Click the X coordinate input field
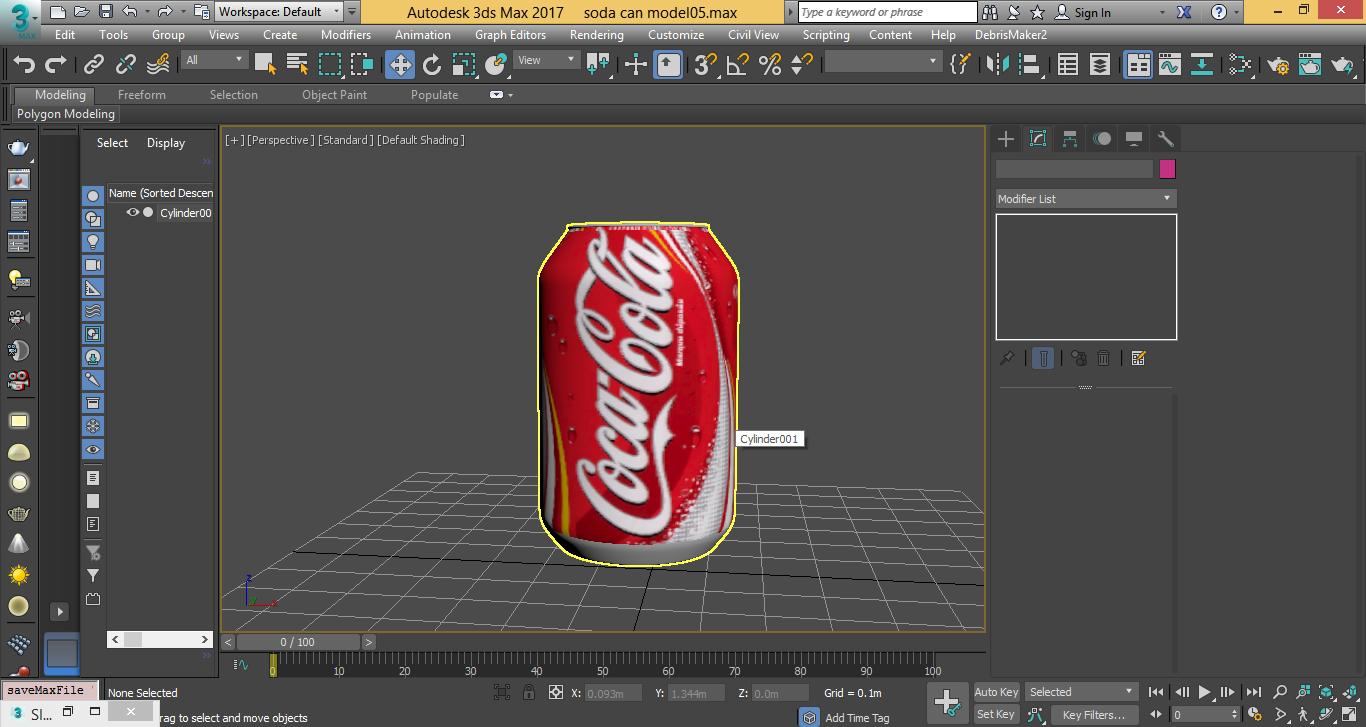 coord(611,693)
